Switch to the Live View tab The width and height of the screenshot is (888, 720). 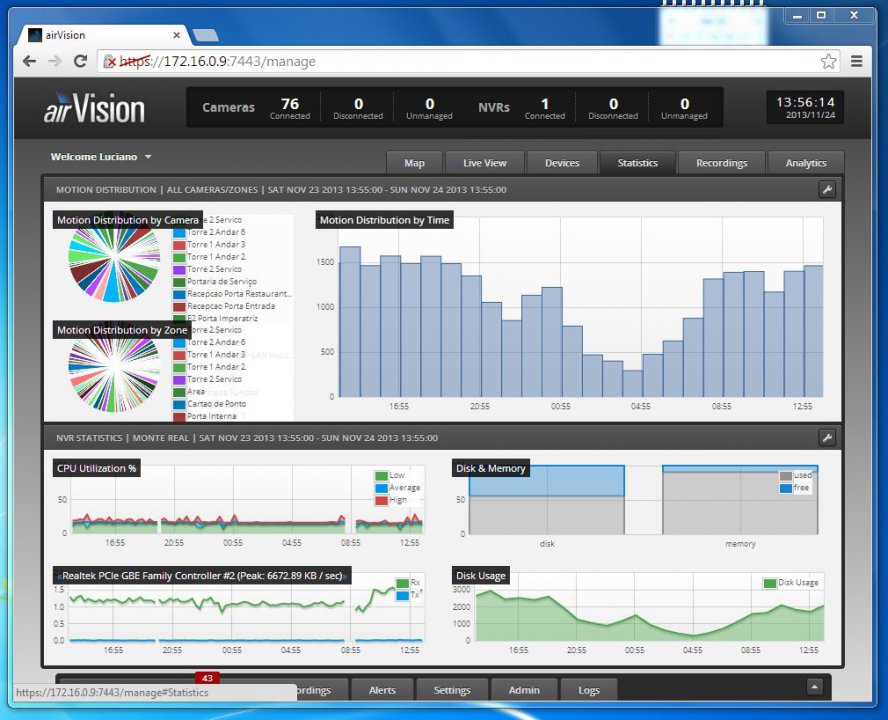(484, 163)
